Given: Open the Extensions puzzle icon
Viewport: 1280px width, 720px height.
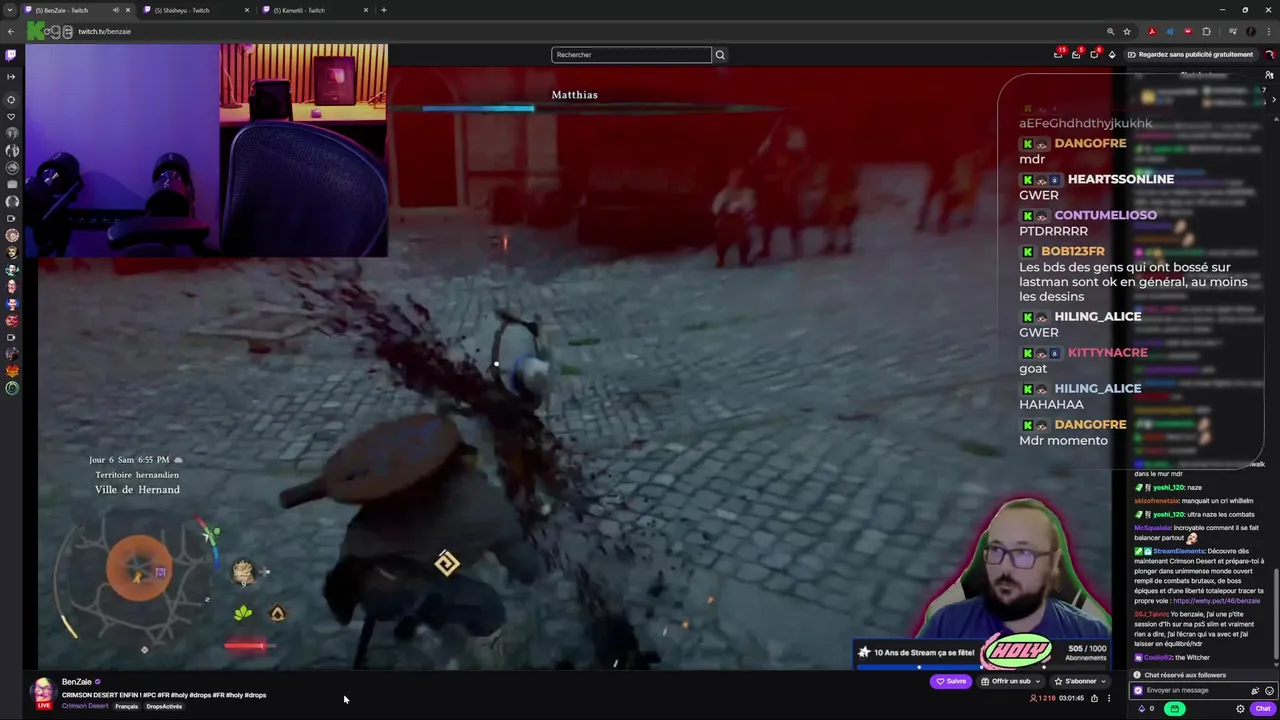Looking at the screenshot, I should tap(1206, 31).
